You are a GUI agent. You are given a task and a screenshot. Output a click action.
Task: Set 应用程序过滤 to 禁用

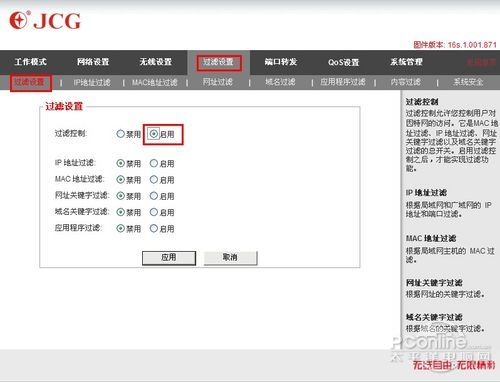[x=120, y=228]
